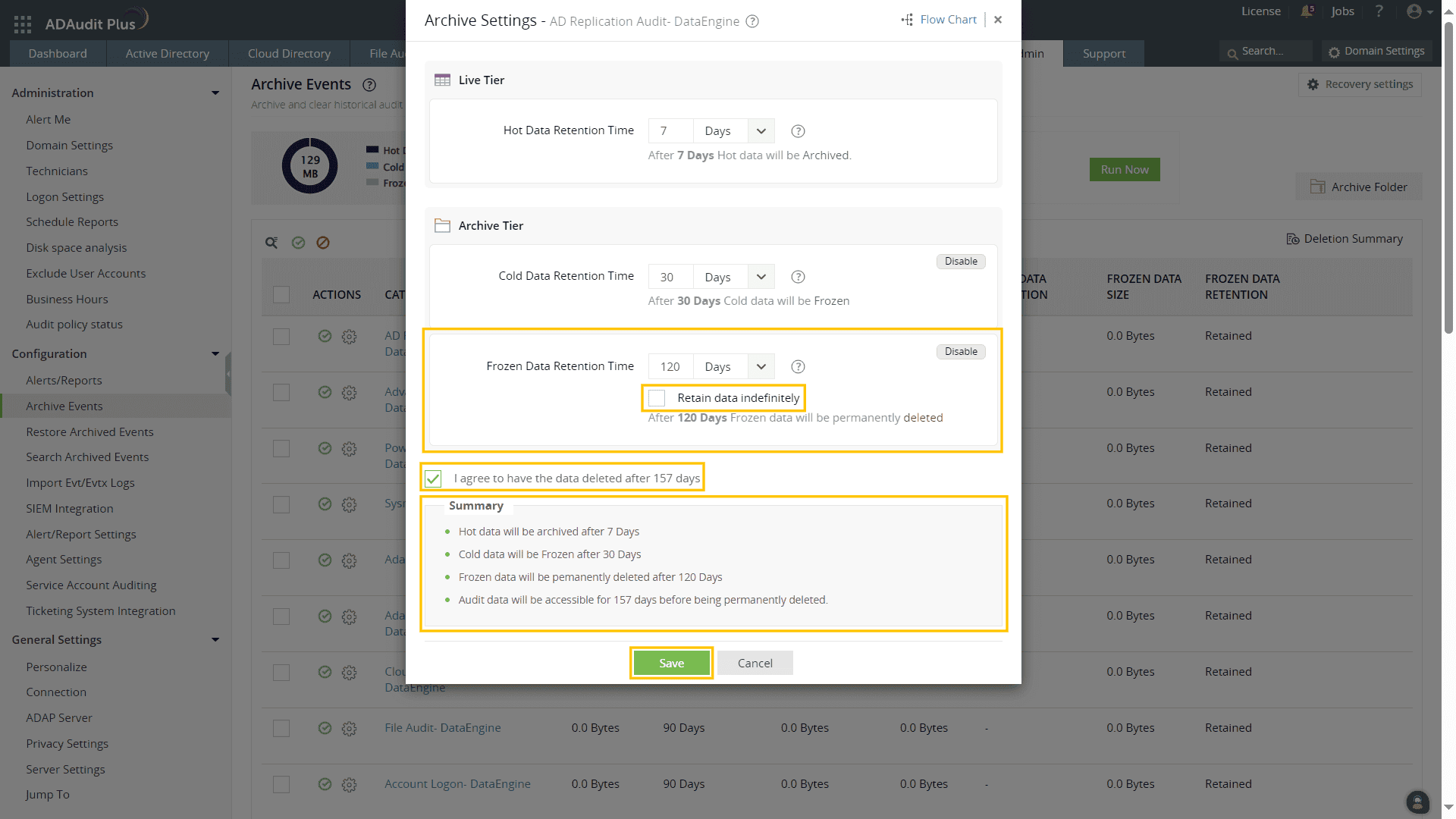The image size is (1456, 819).
Task: Click help icon next to Frozen Data Retention
Action: pos(798,367)
